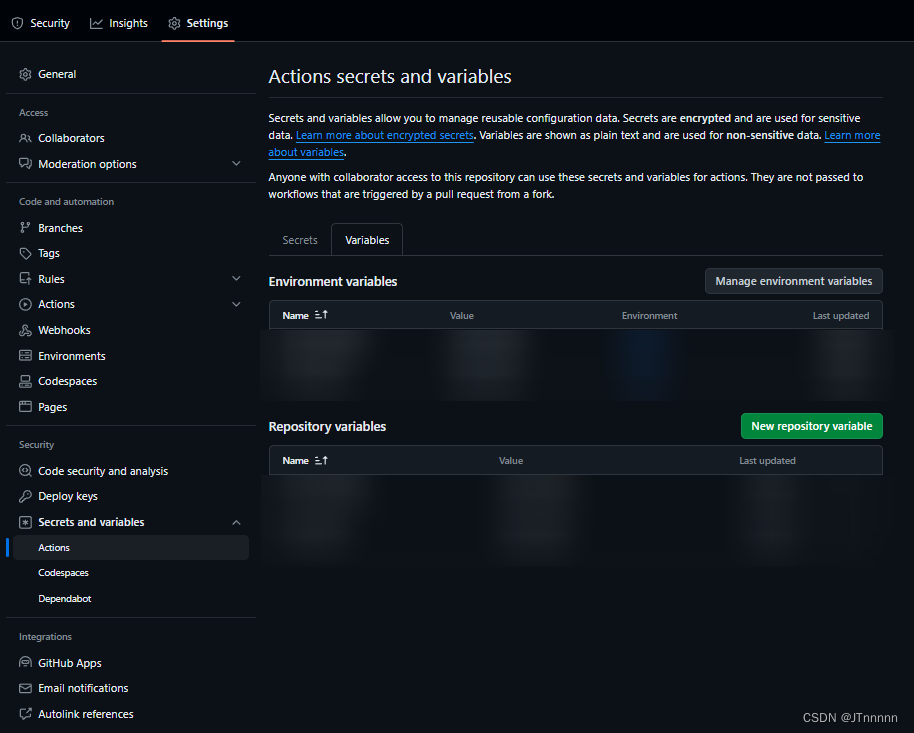Expand the Actions submenu chevron
The image size is (914, 733).
(x=236, y=304)
